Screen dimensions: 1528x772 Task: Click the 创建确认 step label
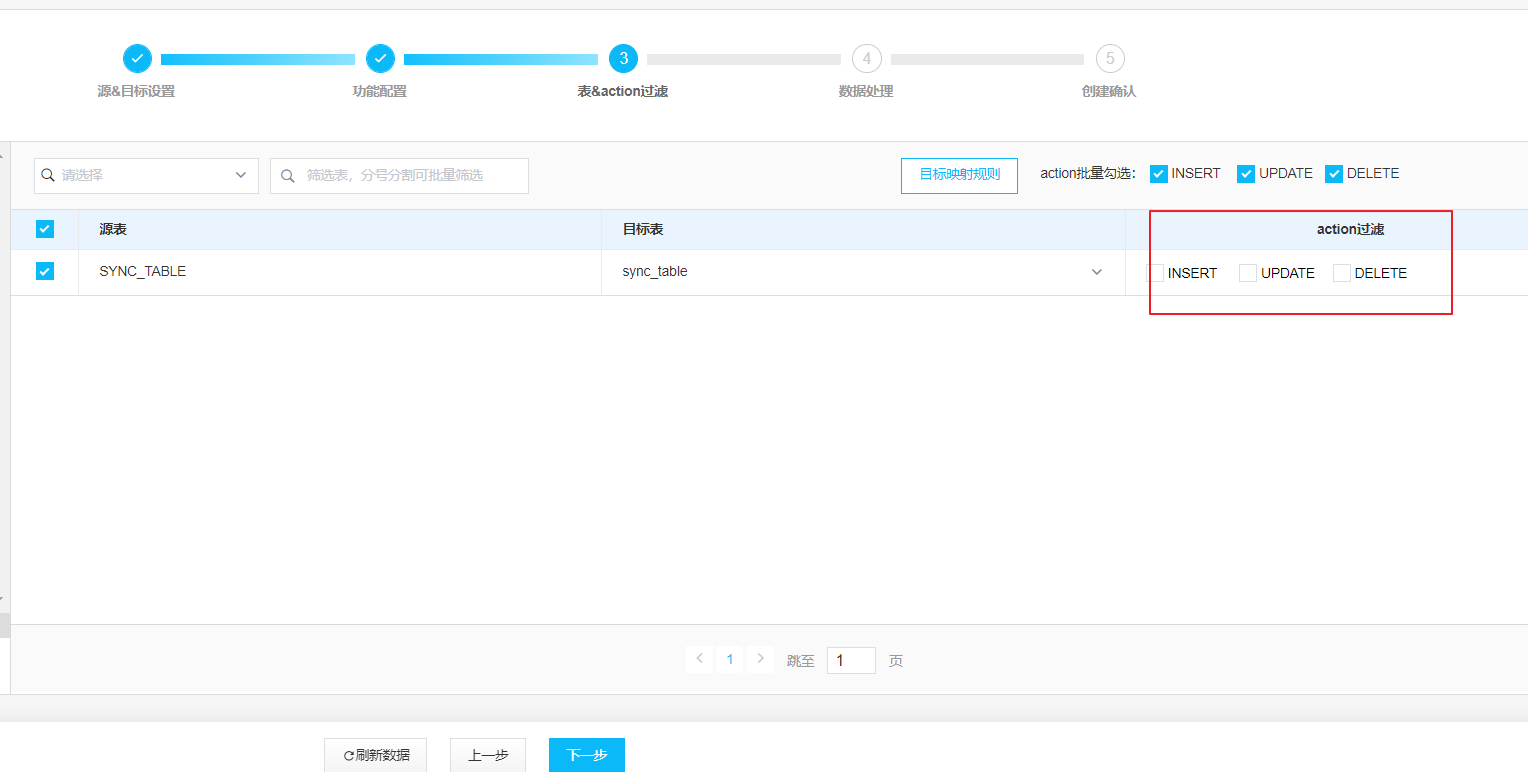[x=1109, y=92]
